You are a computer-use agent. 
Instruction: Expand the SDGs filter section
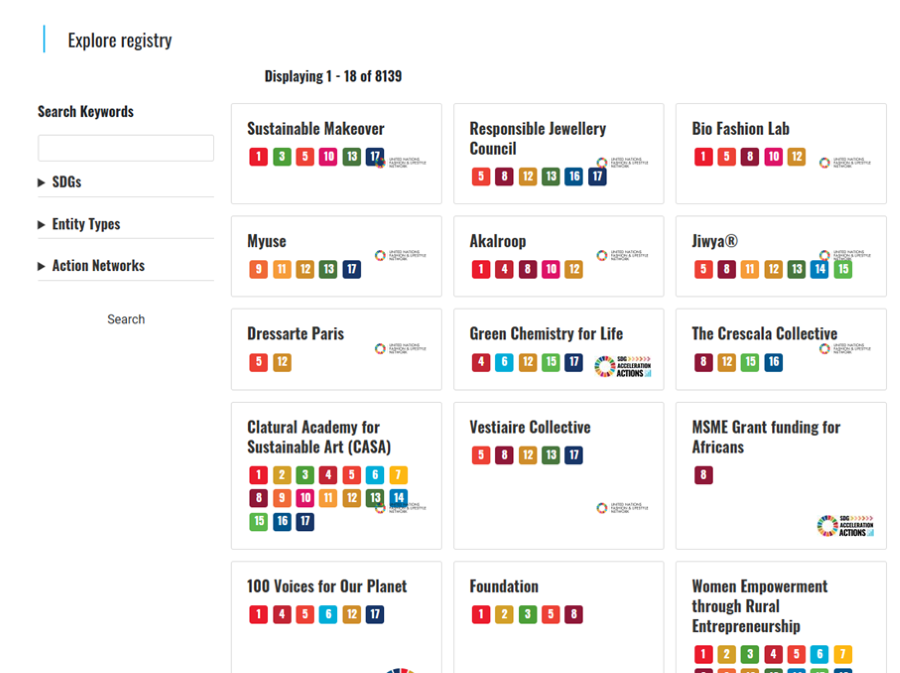[x=66, y=182]
